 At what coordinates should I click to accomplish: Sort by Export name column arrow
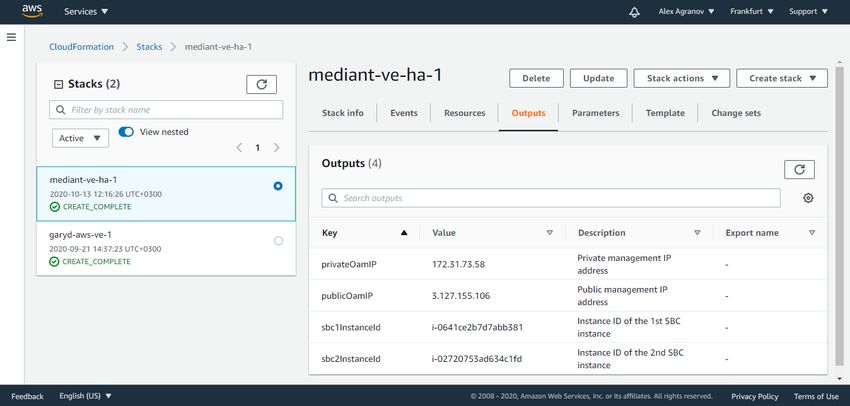[x=812, y=233]
